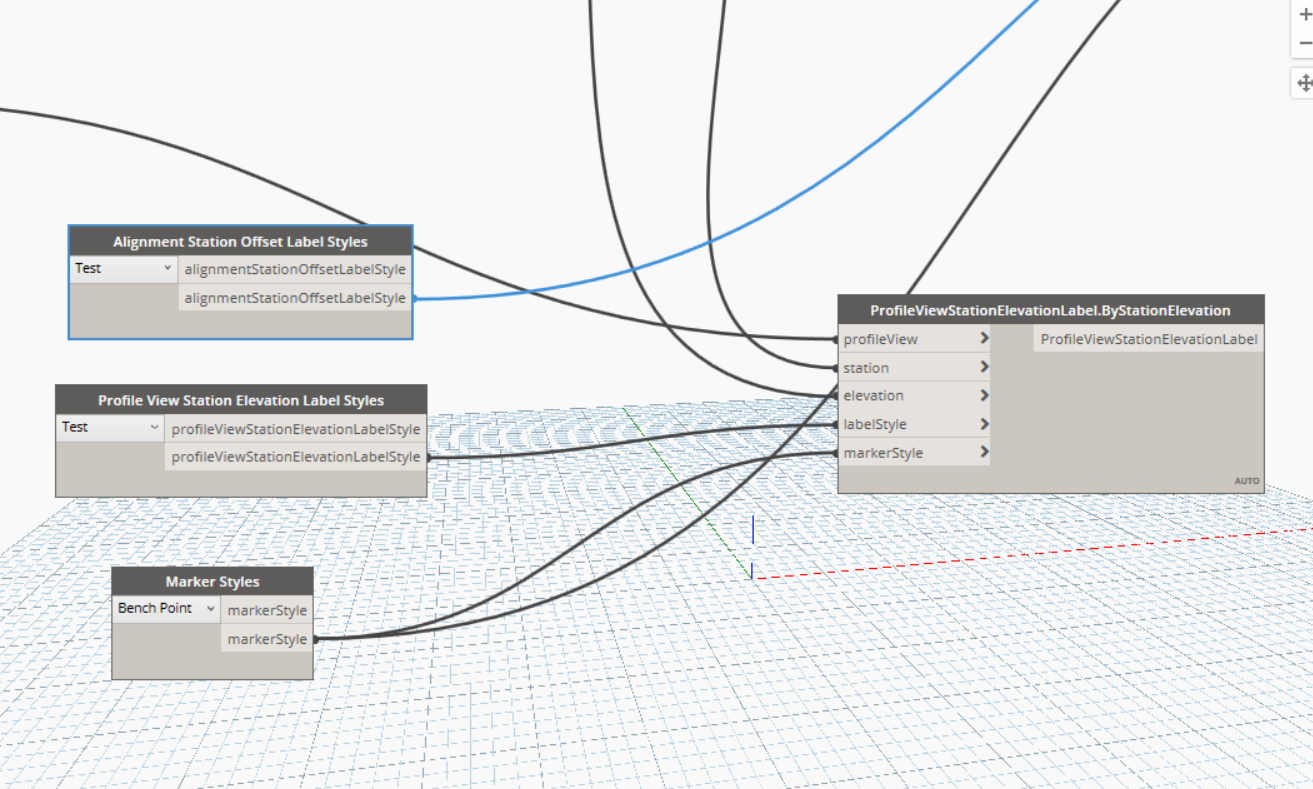Image resolution: width=1313 pixels, height=789 pixels.
Task: Click the markerStyle input port arrow
Action: pos(984,452)
